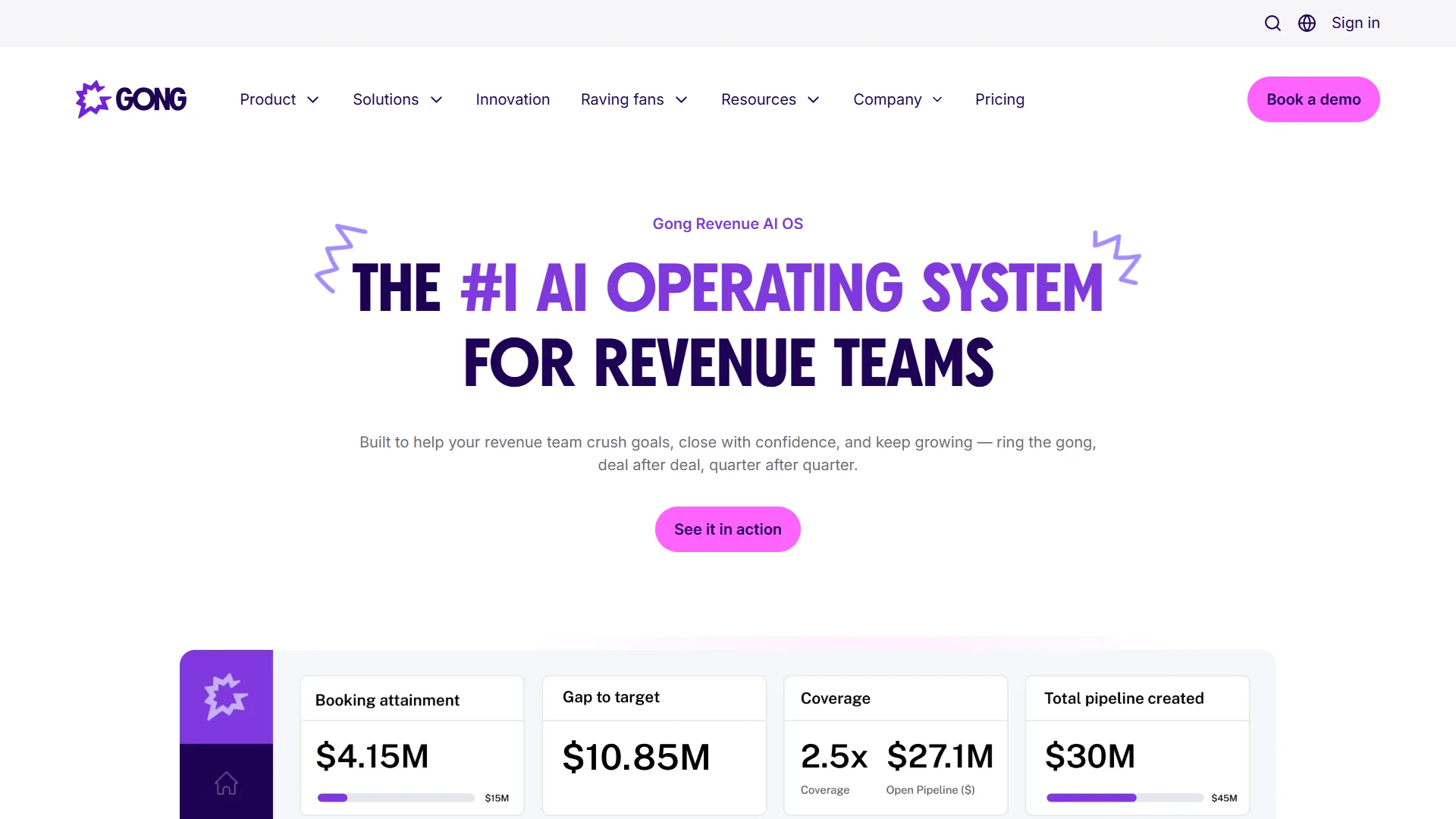Click the Book a demo button

click(x=1313, y=99)
